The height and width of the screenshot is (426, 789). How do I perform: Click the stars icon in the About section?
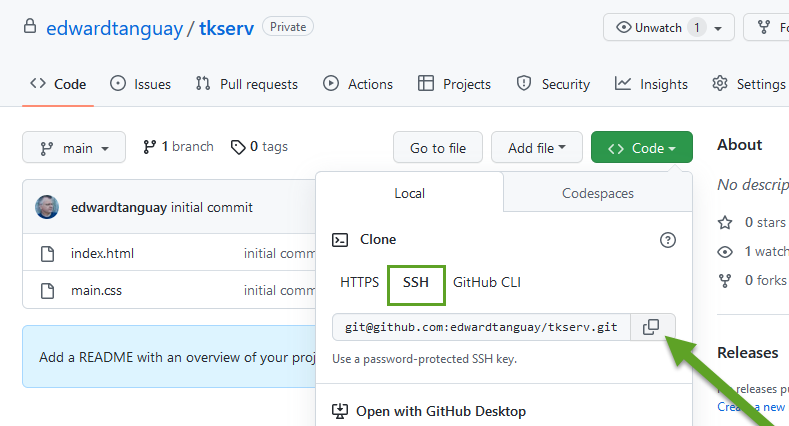725,222
